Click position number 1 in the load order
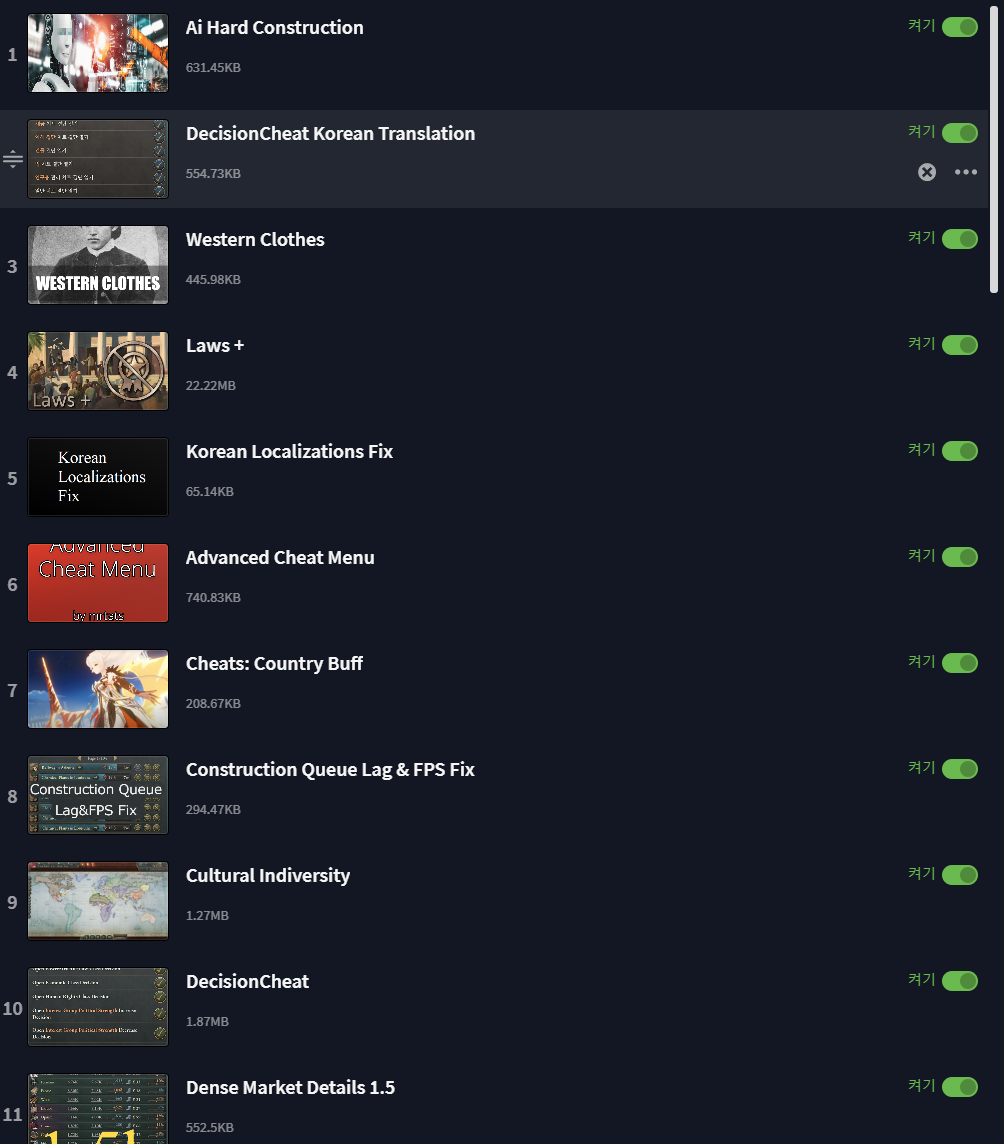The image size is (1004, 1144). pyautogui.click(x=12, y=55)
